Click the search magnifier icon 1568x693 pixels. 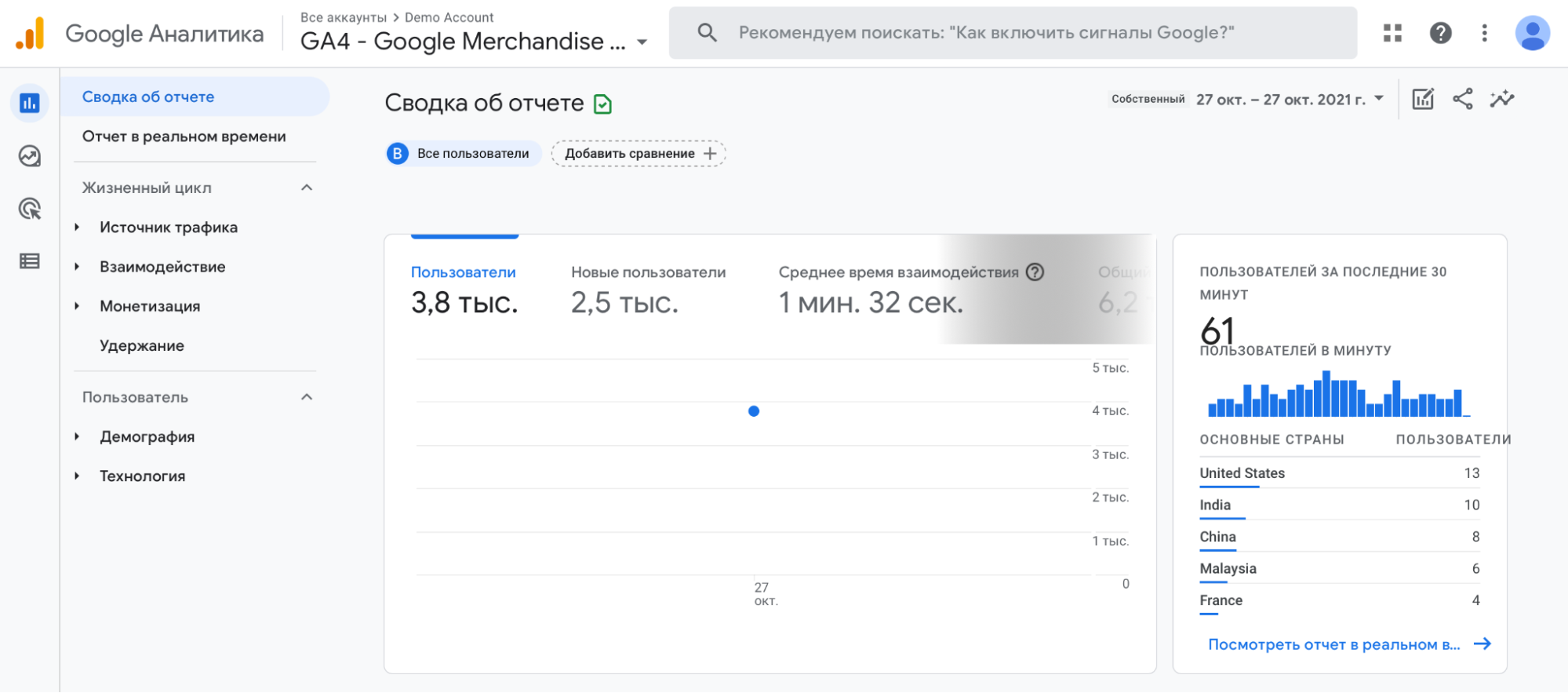[707, 33]
